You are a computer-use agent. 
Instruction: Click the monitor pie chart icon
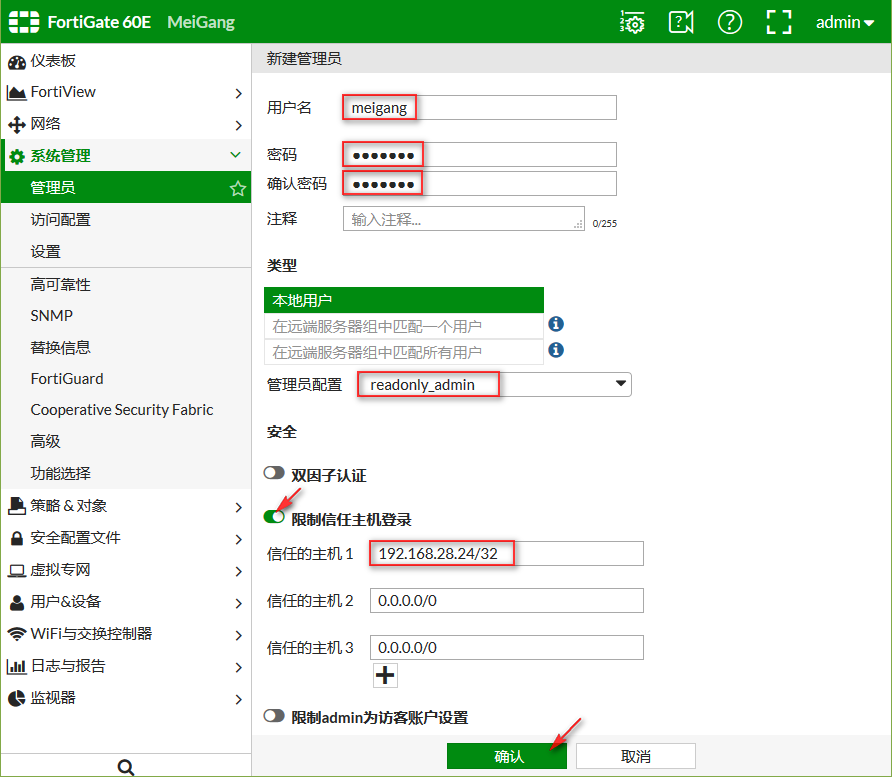point(17,698)
